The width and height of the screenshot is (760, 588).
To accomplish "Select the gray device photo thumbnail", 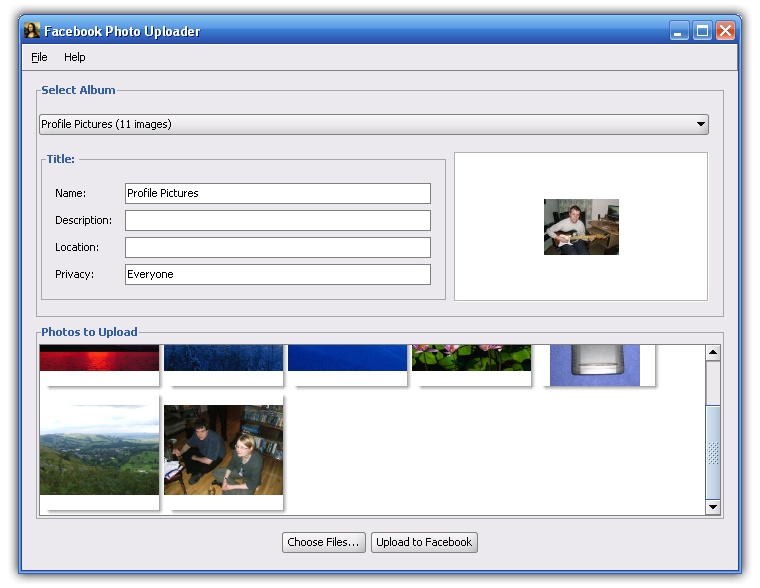I will tap(595, 366).
